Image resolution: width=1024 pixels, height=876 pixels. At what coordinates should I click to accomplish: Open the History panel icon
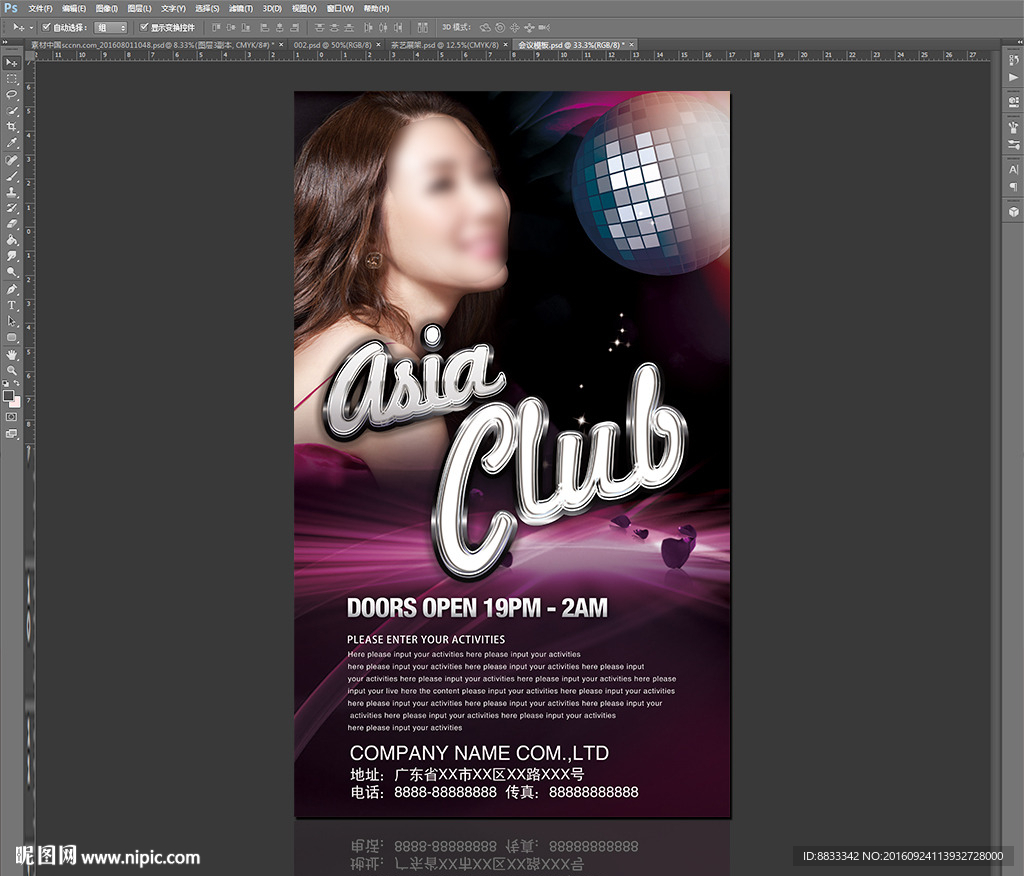click(x=1014, y=61)
